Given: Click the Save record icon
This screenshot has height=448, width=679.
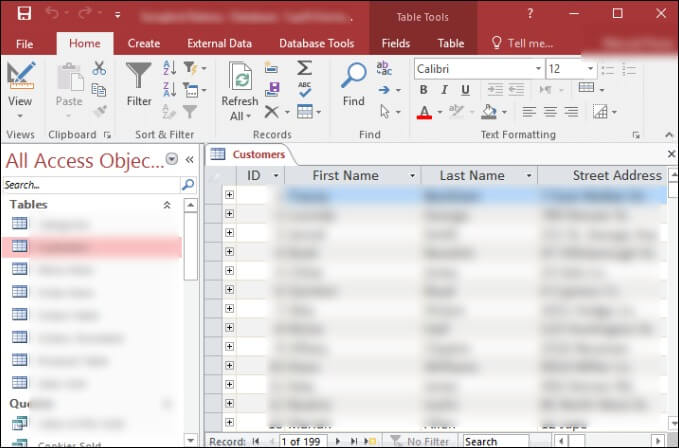Looking at the screenshot, I should (271, 90).
